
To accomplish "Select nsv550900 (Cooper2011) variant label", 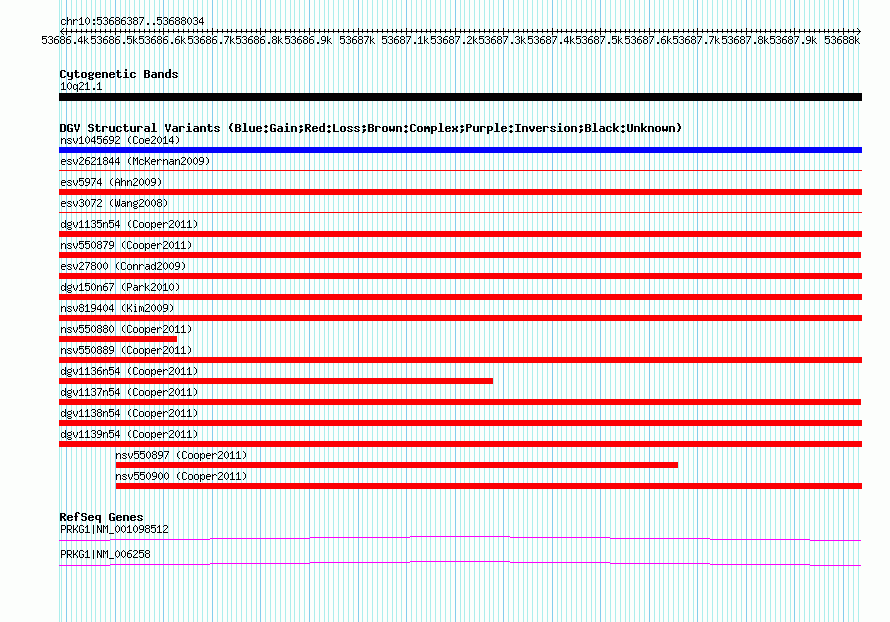I will click(x=181, y=476).
